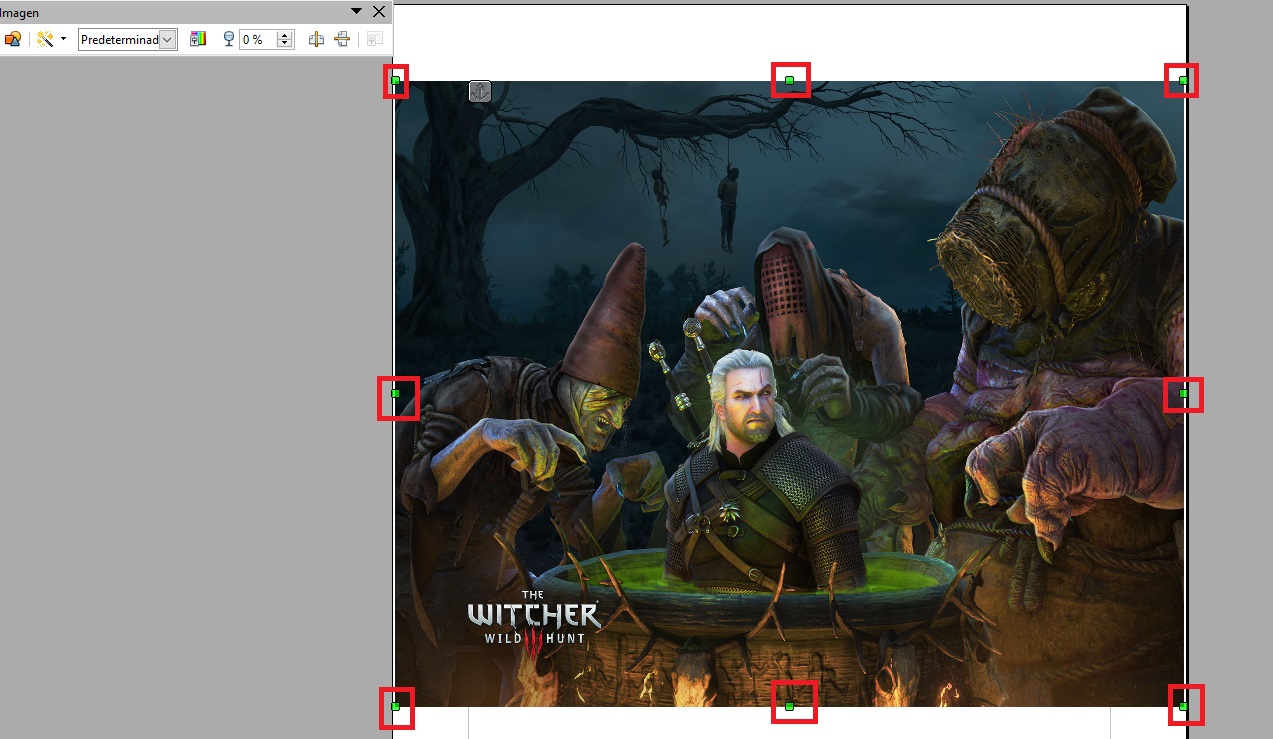Open the image Filter magic wand tool
1273x739 pixels.
pyautogui.click(x=45, y=39)
